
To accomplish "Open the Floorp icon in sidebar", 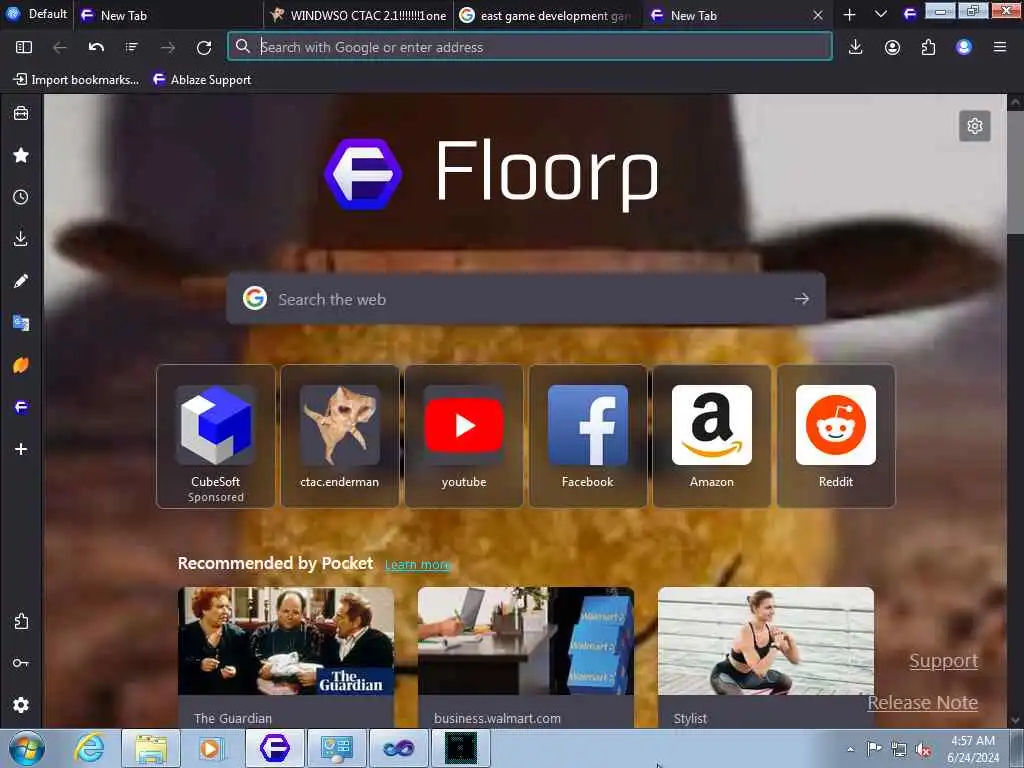I will click(21, 408).
